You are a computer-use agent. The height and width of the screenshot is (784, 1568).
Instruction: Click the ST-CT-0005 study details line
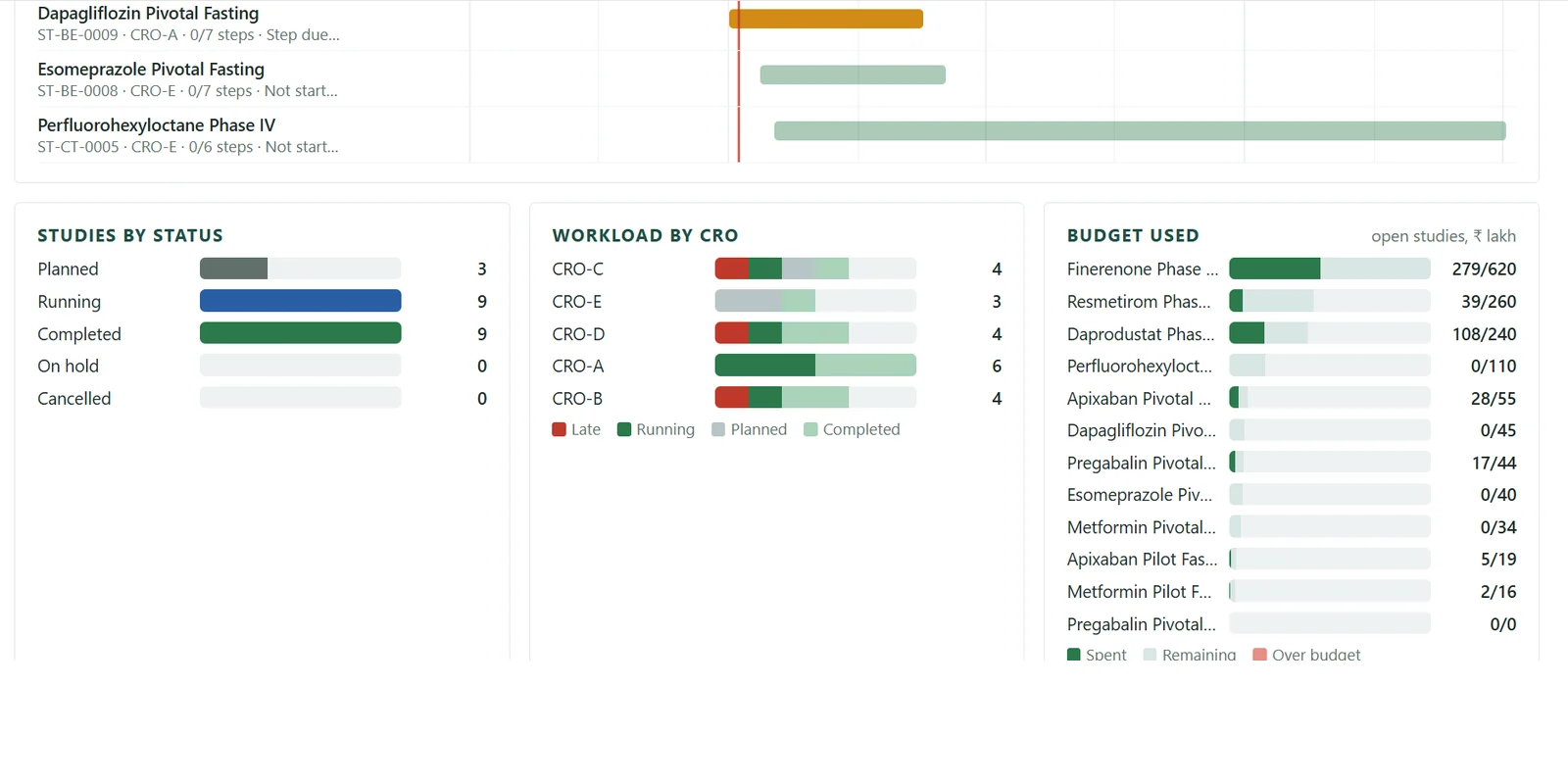coord(188,146)
